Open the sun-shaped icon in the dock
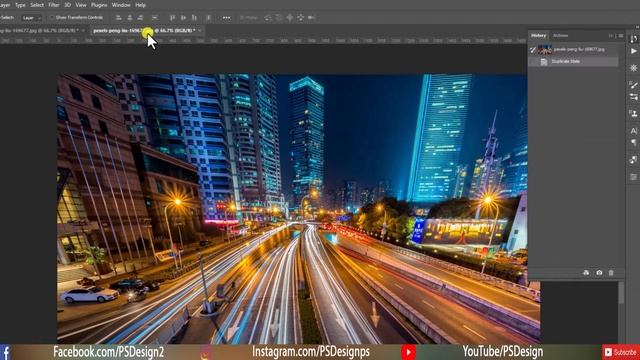The height and width of the screenshot is (360, 640). coord(633,68)
